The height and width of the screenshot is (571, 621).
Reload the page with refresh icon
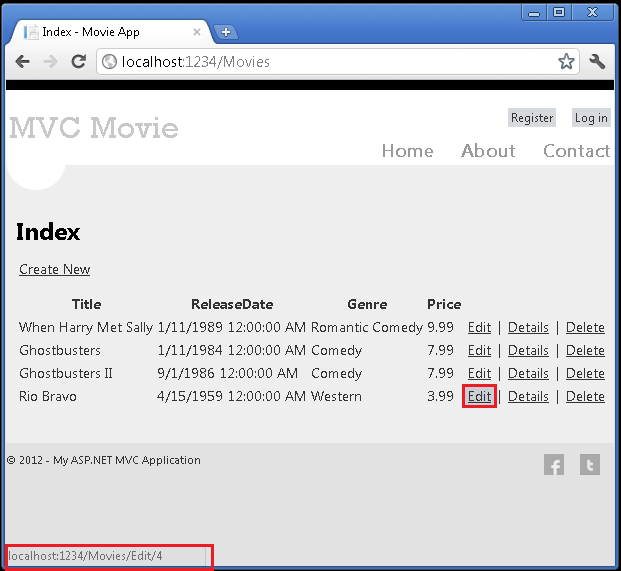pos(79,62)
